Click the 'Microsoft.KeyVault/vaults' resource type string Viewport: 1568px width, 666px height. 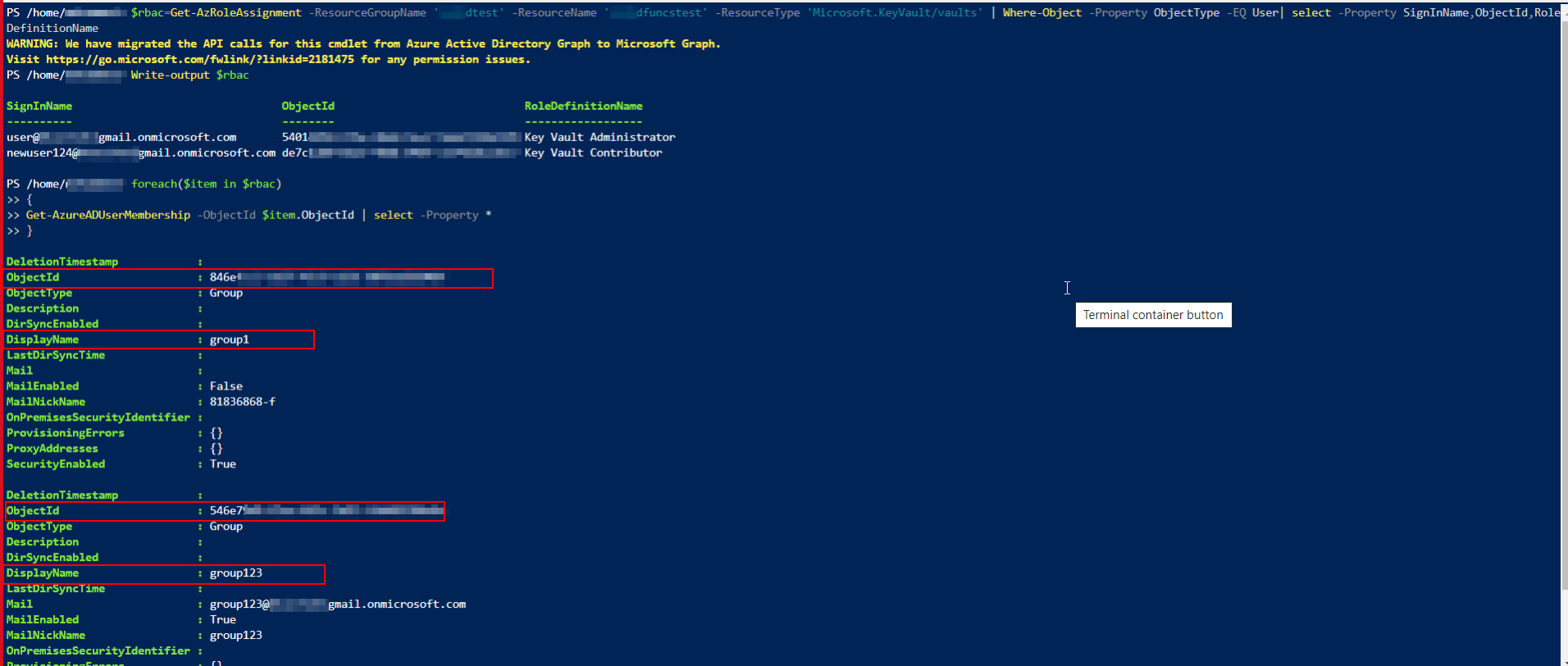click(x=897, y=12)
